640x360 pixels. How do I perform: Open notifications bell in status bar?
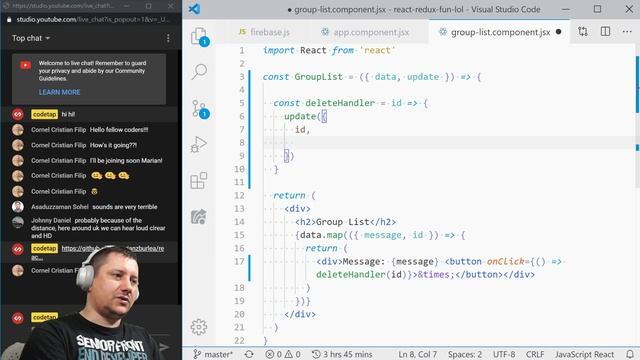pos(630,354)
